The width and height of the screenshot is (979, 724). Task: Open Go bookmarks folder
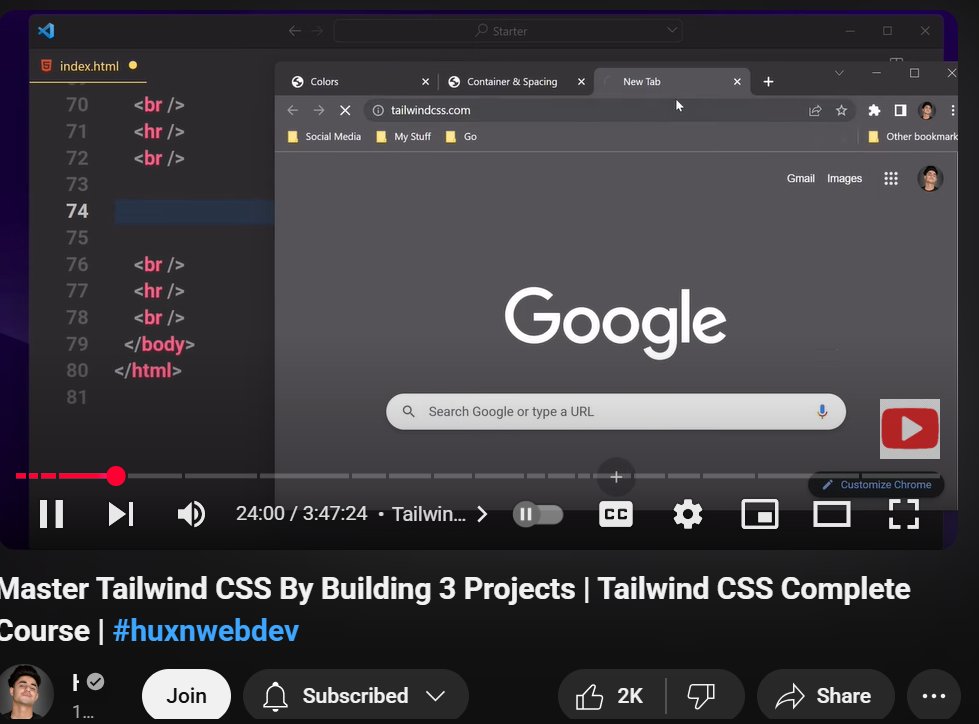click(x=461, y=137)
